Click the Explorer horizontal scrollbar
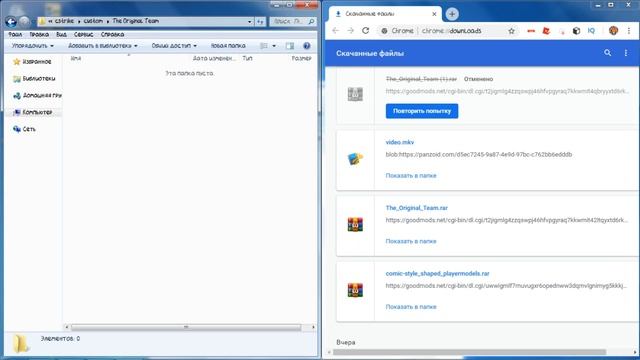This screenshot has height=360, width=640. tap(186, 327)
